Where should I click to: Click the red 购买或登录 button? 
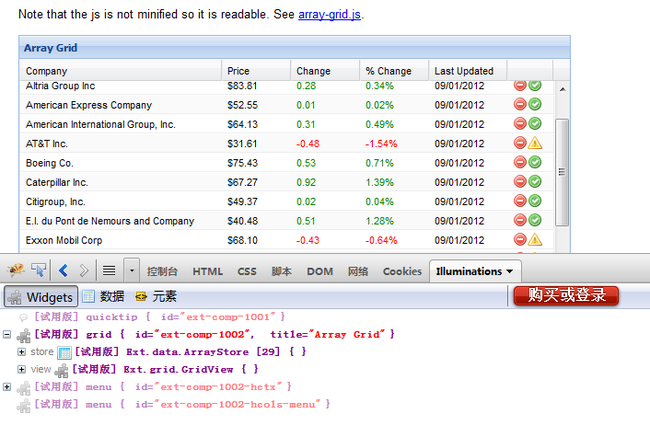566,296
